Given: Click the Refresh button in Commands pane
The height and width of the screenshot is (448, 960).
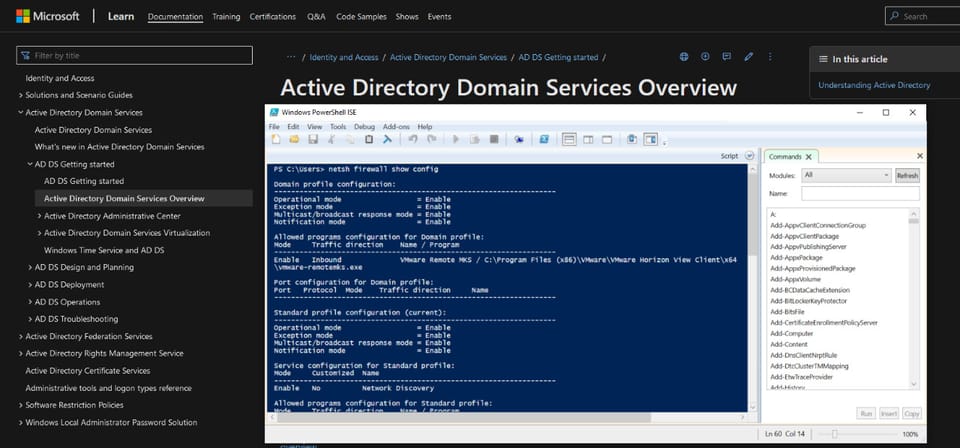Looking at the screenshot, I should click(x=906, y=175).
